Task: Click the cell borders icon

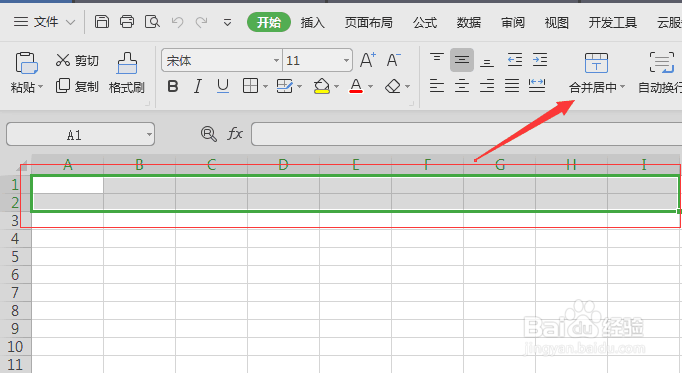Action: (x=250, y=86)
